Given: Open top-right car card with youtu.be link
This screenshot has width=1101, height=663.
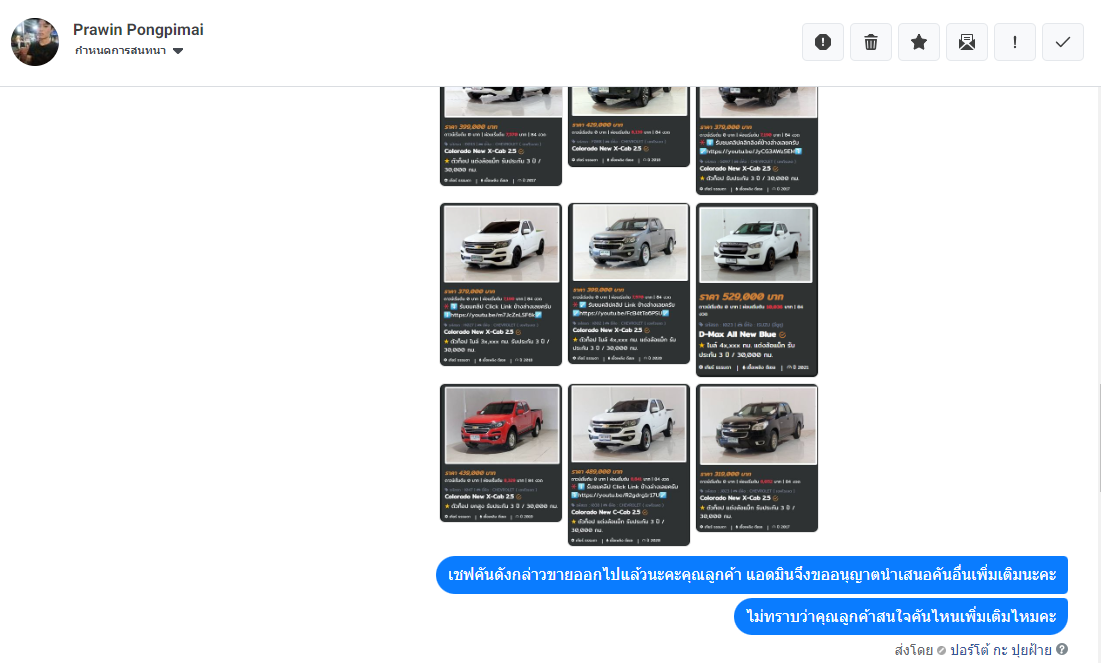Looking at the screenshot, I should [757, 140].
